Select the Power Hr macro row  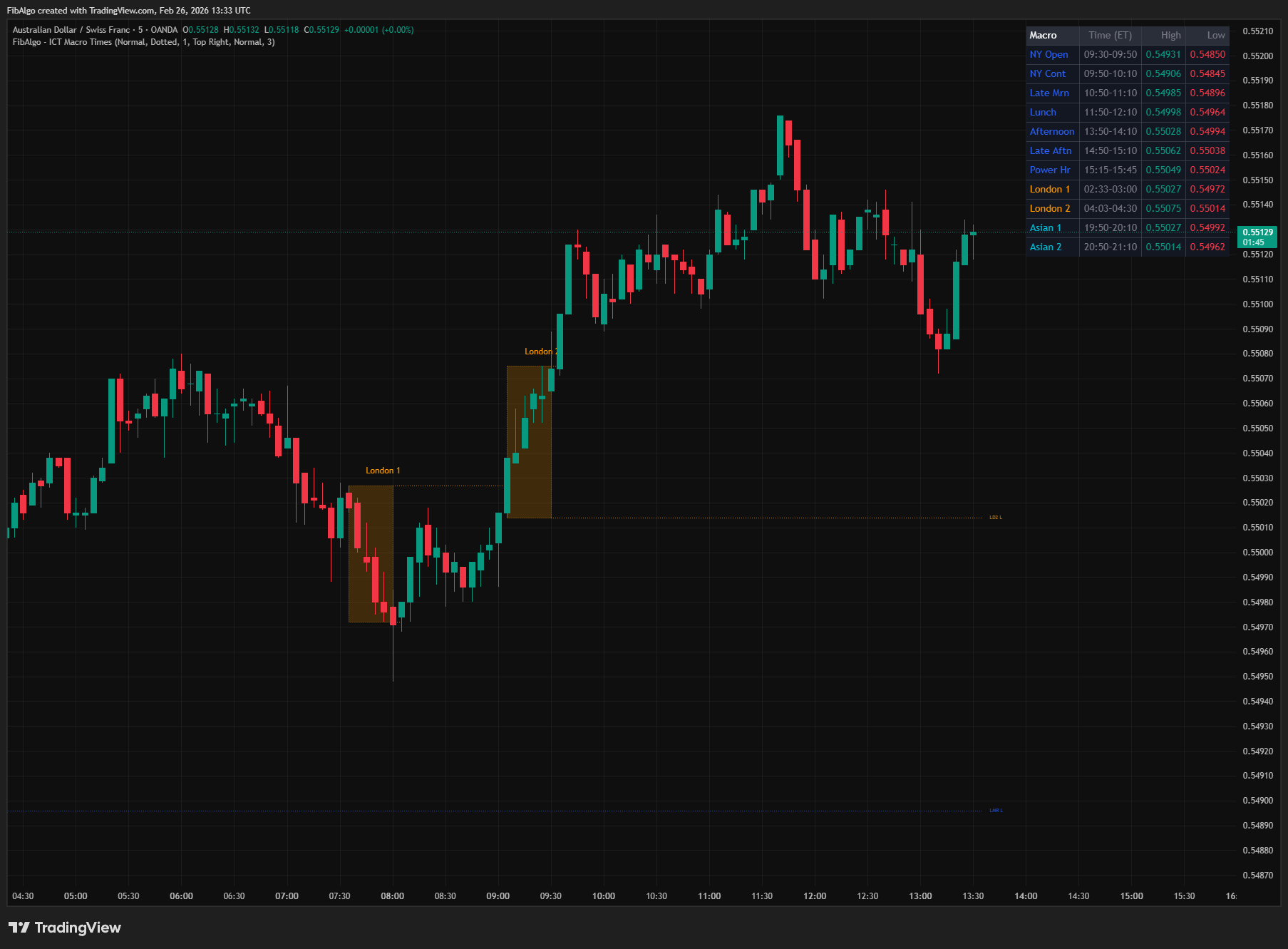1049,170
